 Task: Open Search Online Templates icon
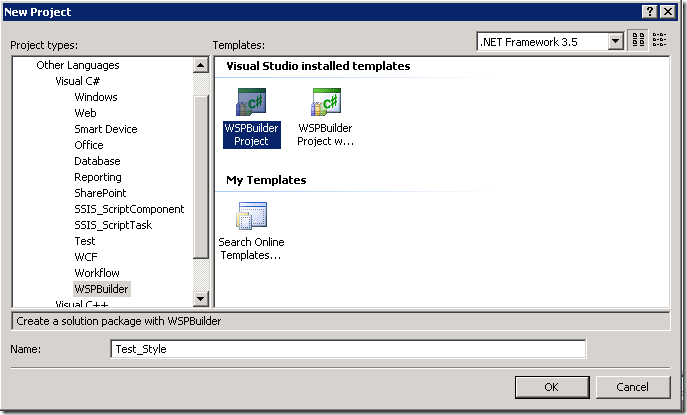[x=251, y=216]
